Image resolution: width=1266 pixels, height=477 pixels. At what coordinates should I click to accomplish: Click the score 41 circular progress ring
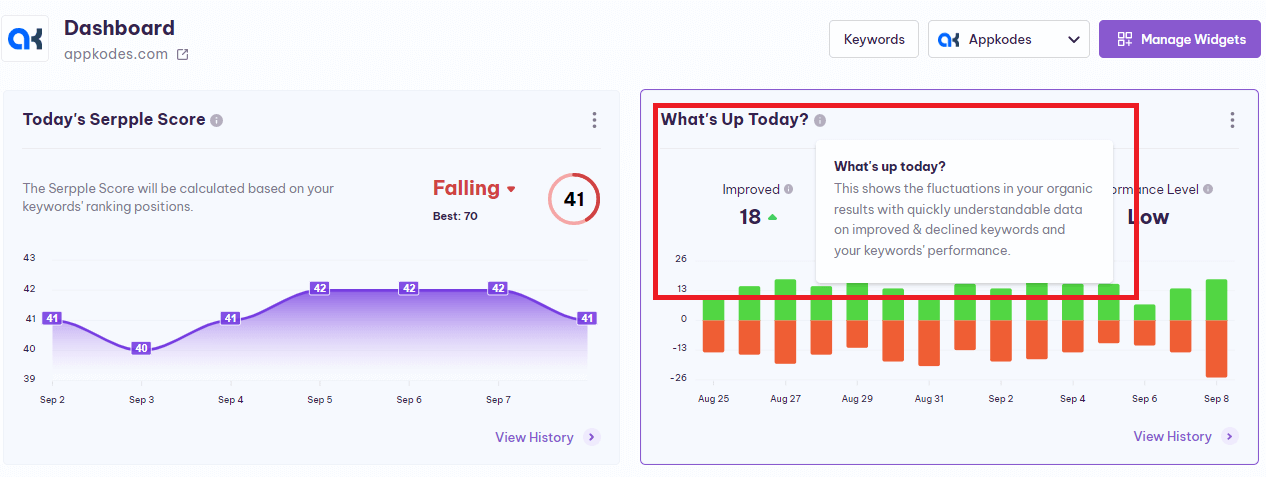tap(574, 199)
